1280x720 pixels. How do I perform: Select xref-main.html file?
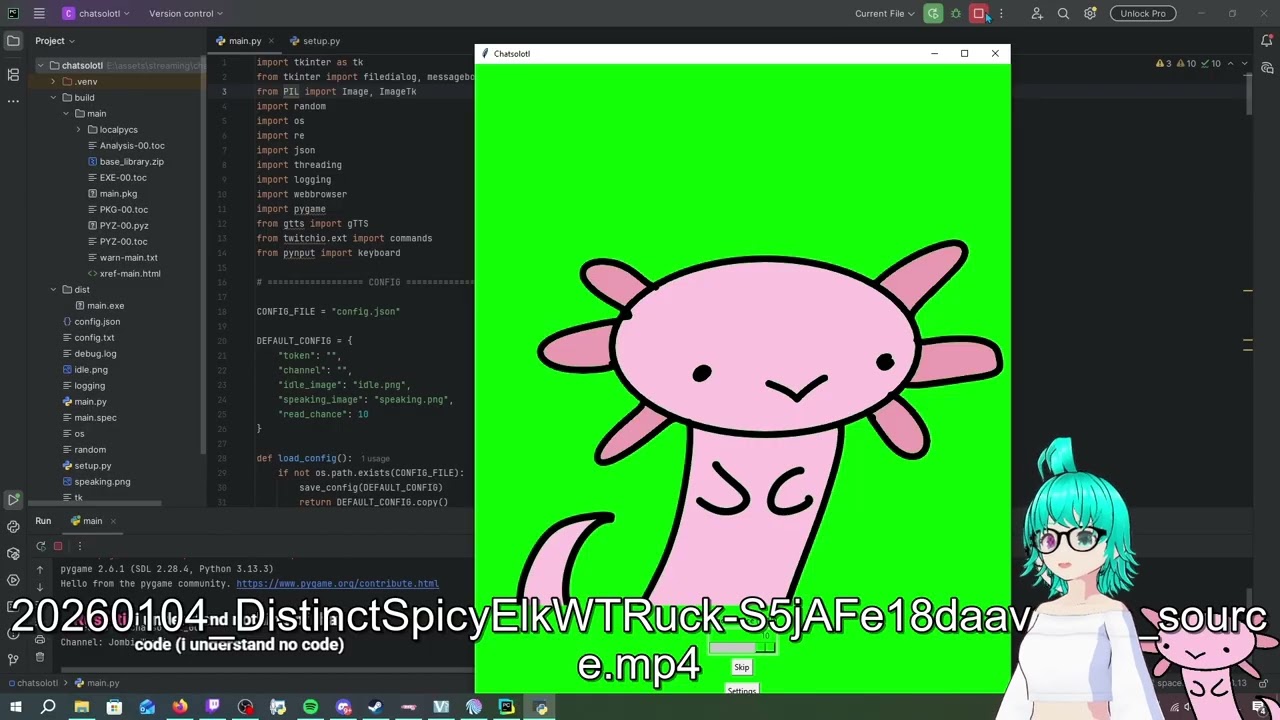pos(124,274)
